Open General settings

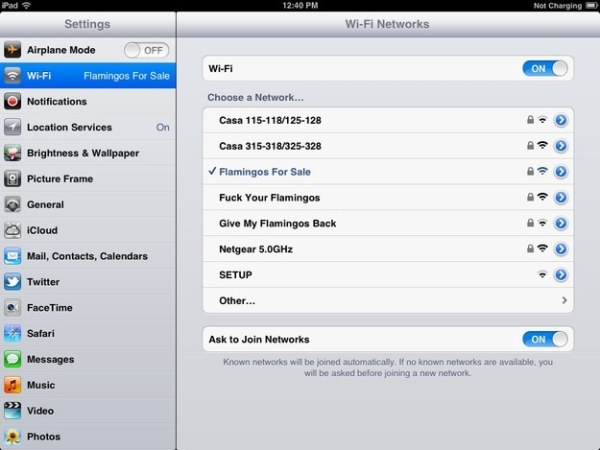88,204
